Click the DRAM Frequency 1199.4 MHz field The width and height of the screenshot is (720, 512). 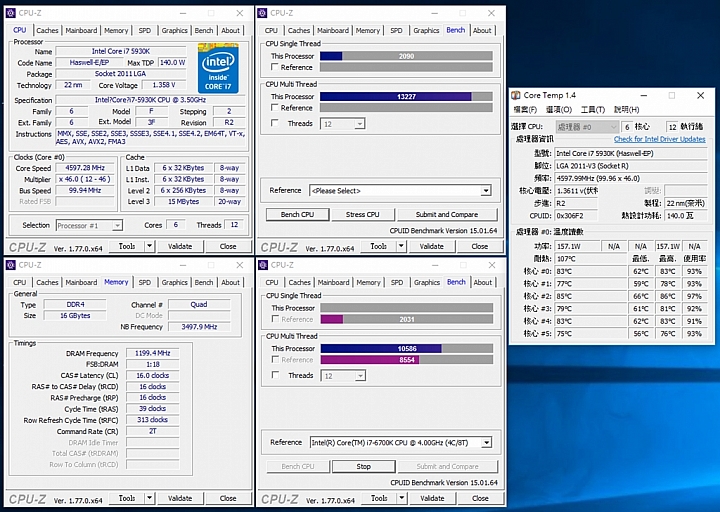(152, 353)
